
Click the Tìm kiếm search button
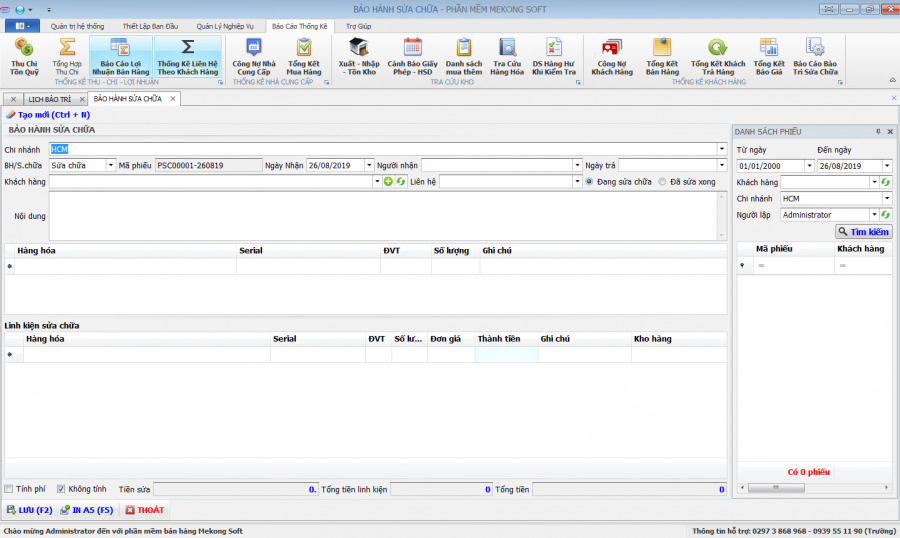click(x=863, y=231)
